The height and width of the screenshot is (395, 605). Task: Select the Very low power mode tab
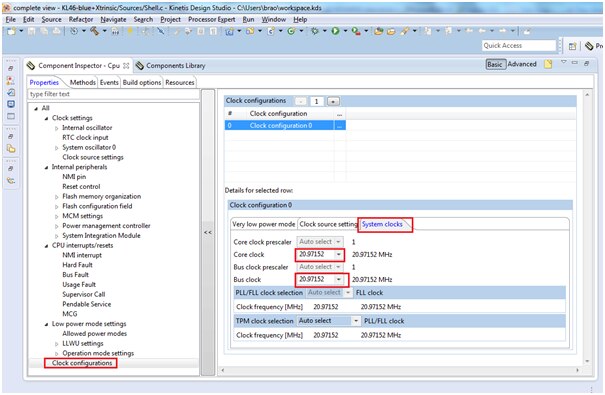pyautogui.click(x=264, y=224)
